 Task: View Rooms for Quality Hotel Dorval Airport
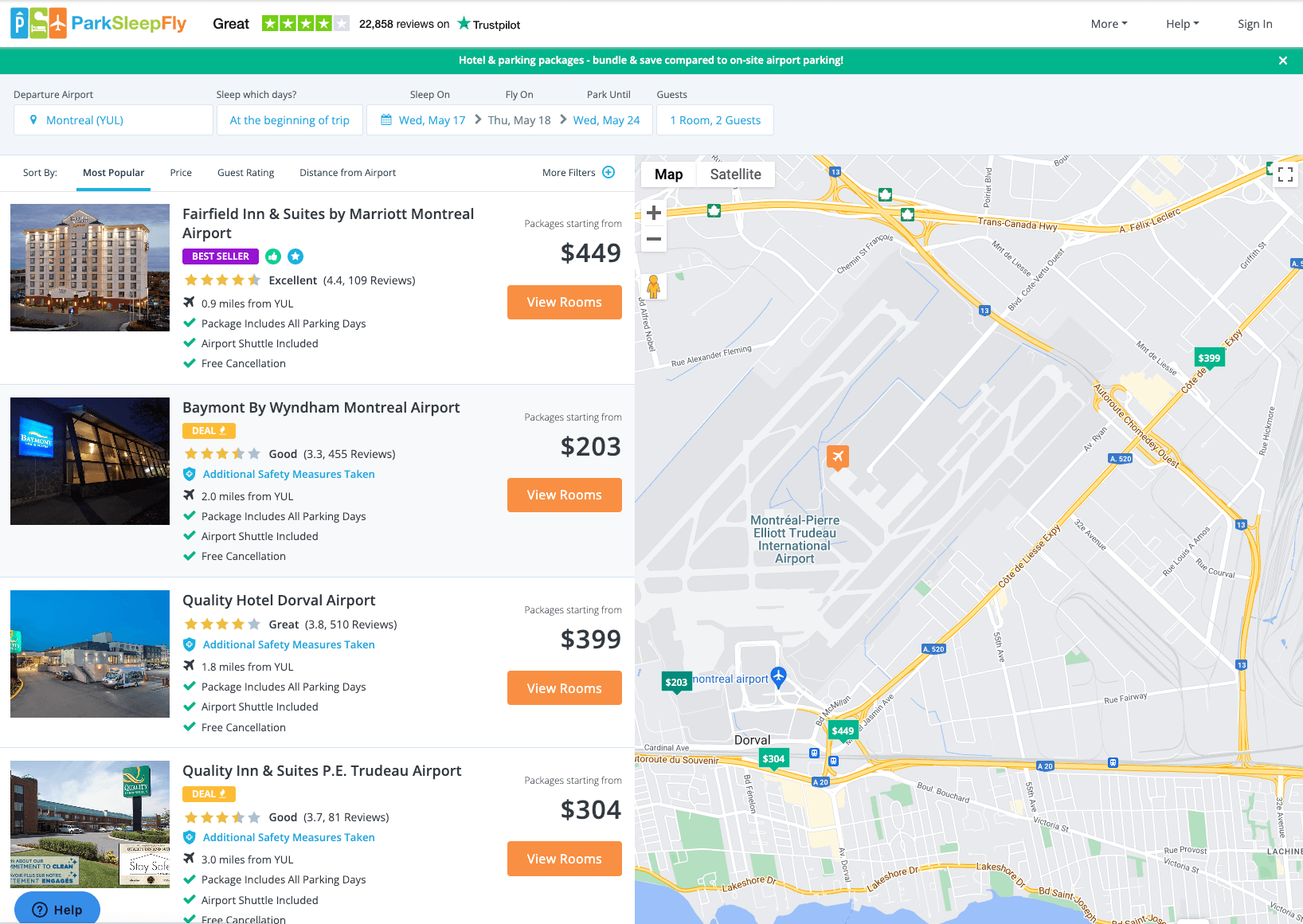[564, 688]
